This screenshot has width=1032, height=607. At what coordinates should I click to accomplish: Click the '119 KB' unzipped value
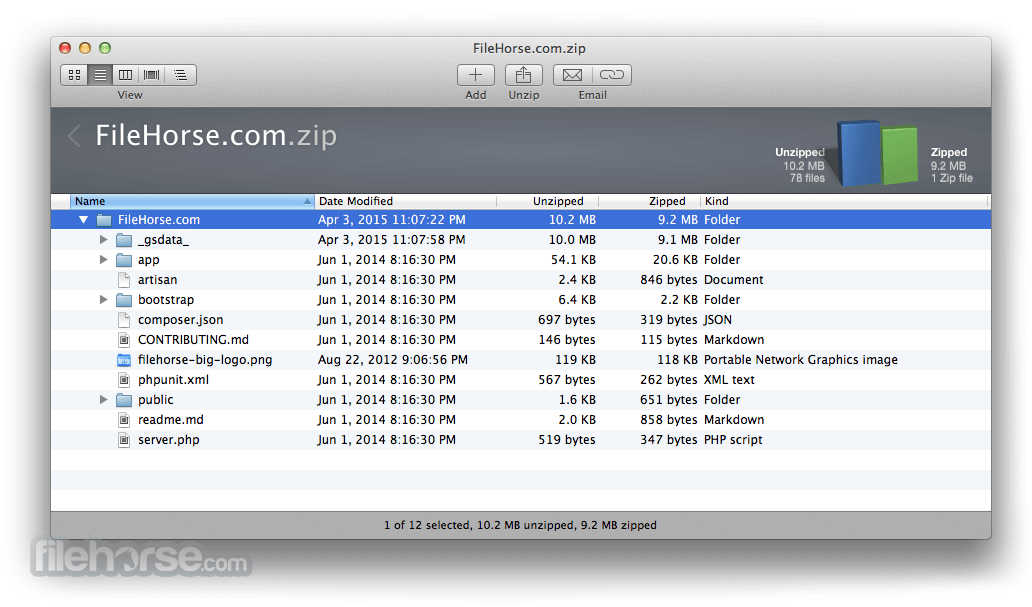click(x=575, y=360)
